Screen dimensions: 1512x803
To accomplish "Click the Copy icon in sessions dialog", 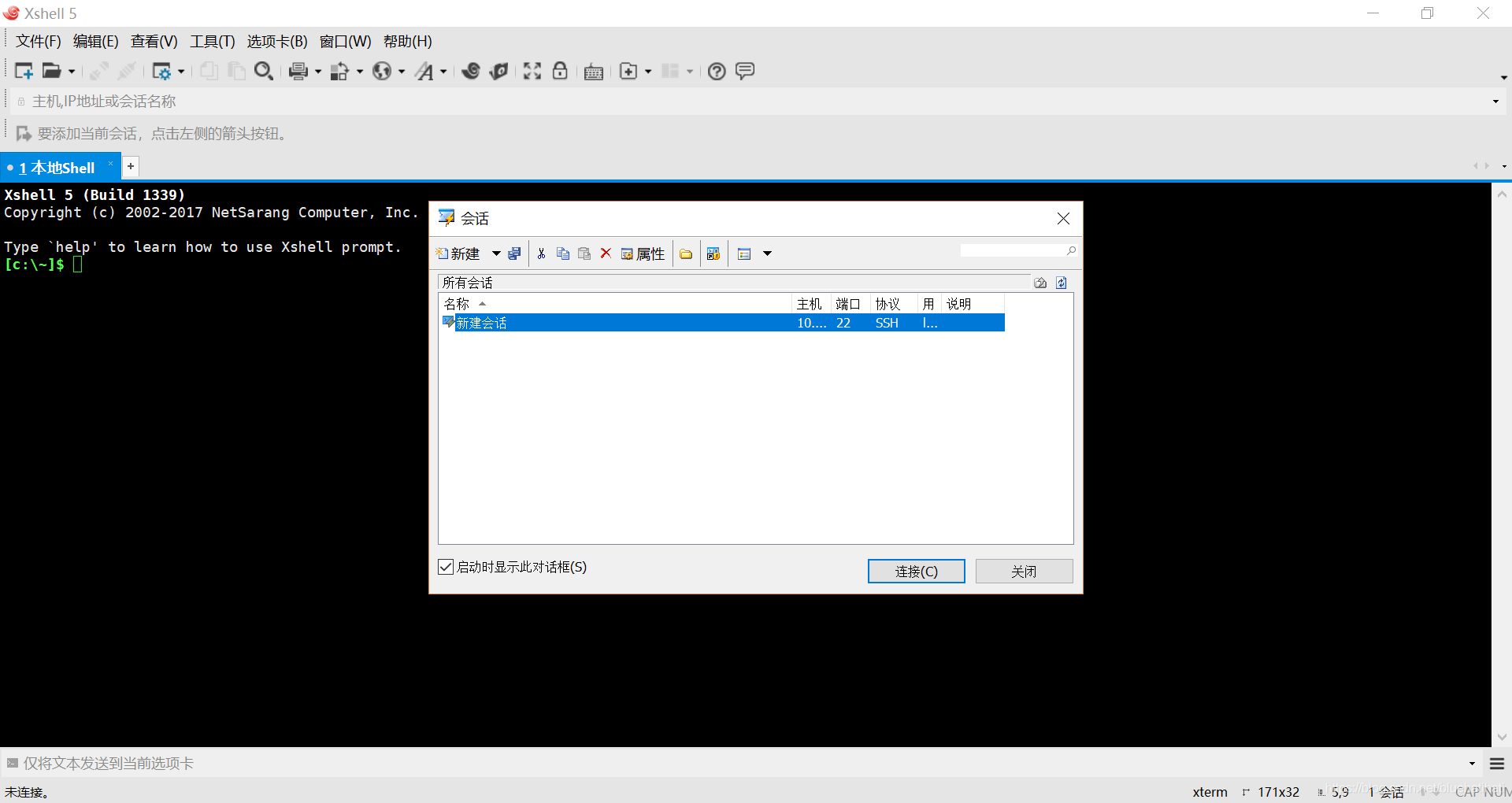I will coord(563,253).
